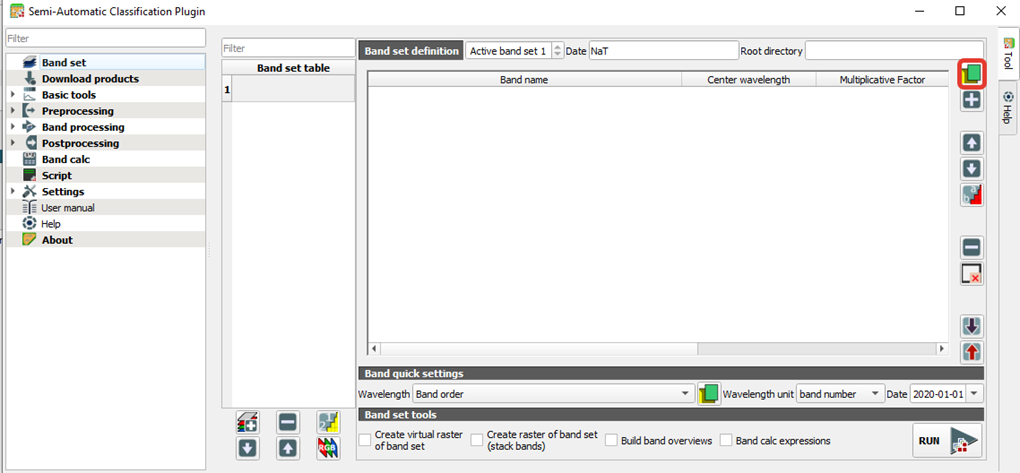Toggle Build band overviews checkbox

(x=611, y=440)
